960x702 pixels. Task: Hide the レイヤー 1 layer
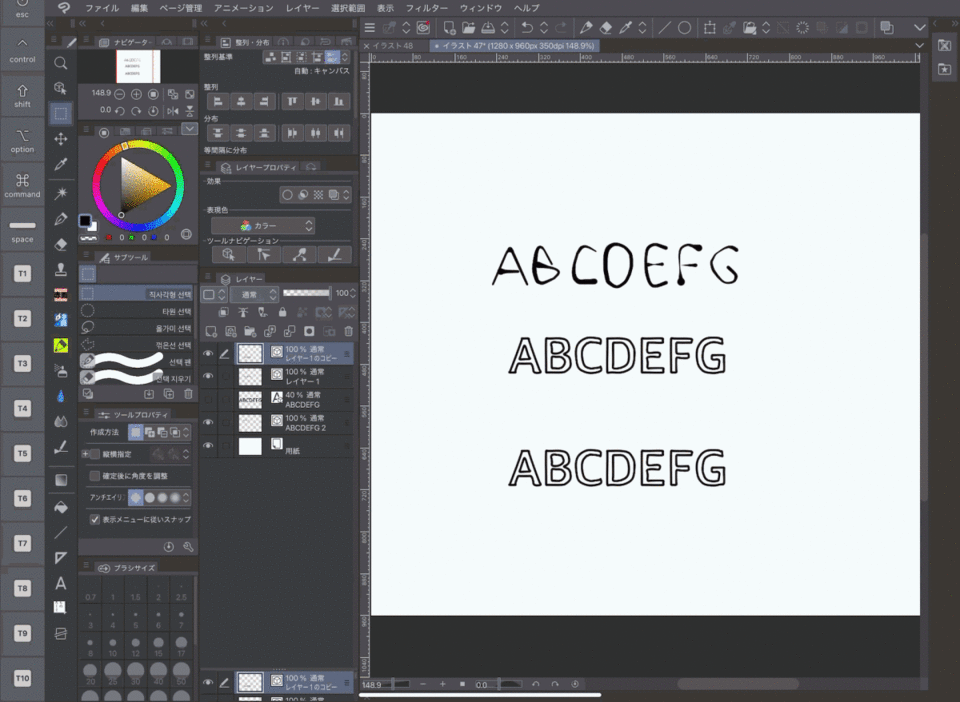tap(208, 376)
